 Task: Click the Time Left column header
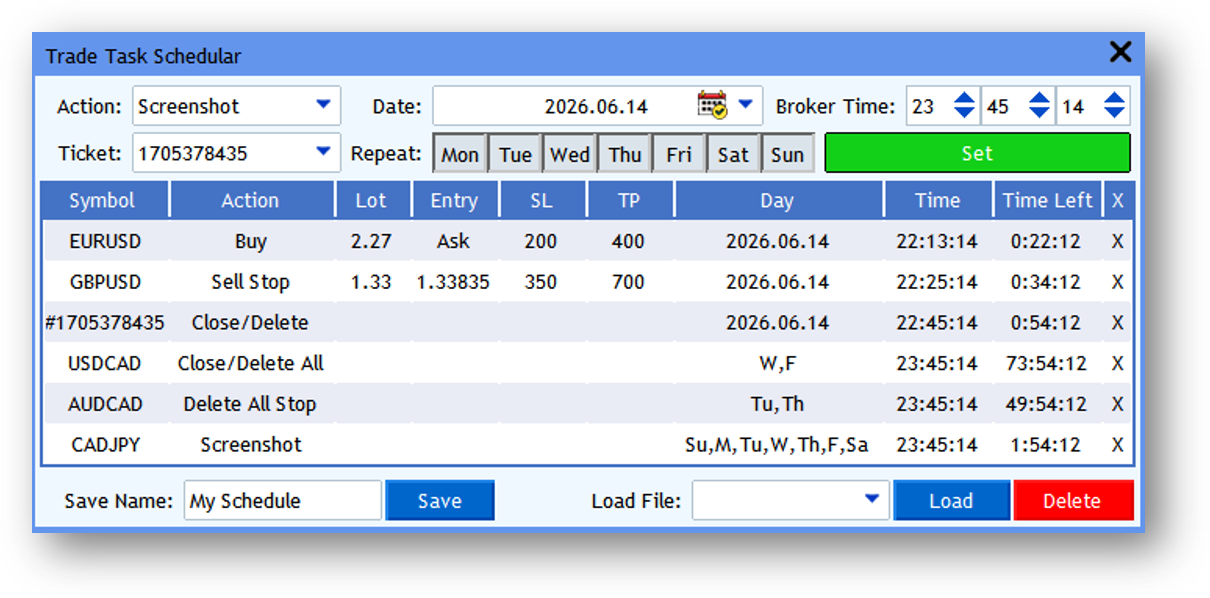point(1047,200)
